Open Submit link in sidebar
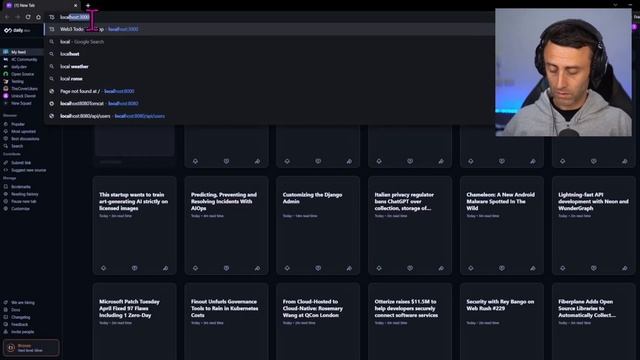The width and height of the screenshot is (640, 360). click(x=21, y=162)
